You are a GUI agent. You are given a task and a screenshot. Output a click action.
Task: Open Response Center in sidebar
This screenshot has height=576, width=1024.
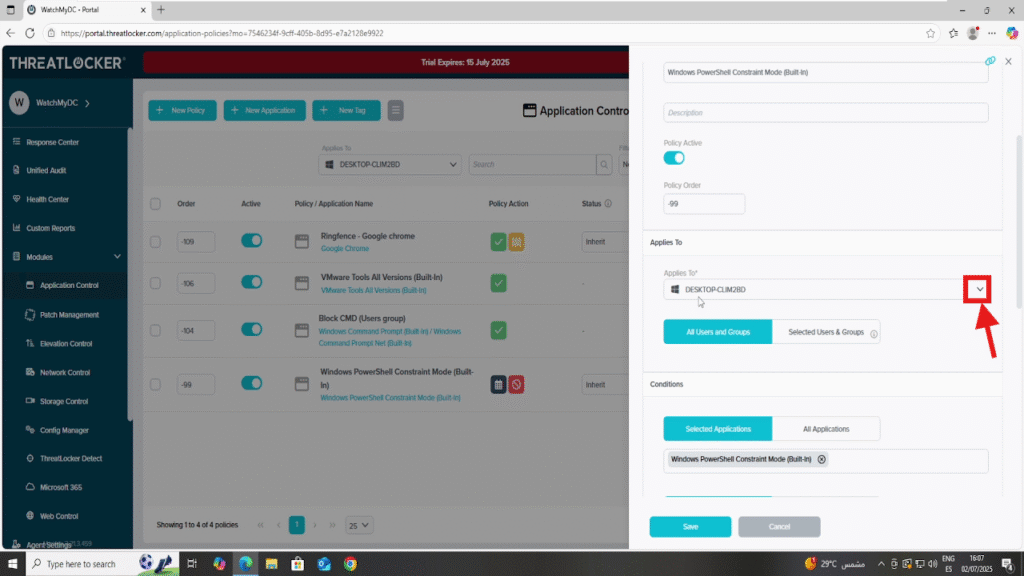52,142
